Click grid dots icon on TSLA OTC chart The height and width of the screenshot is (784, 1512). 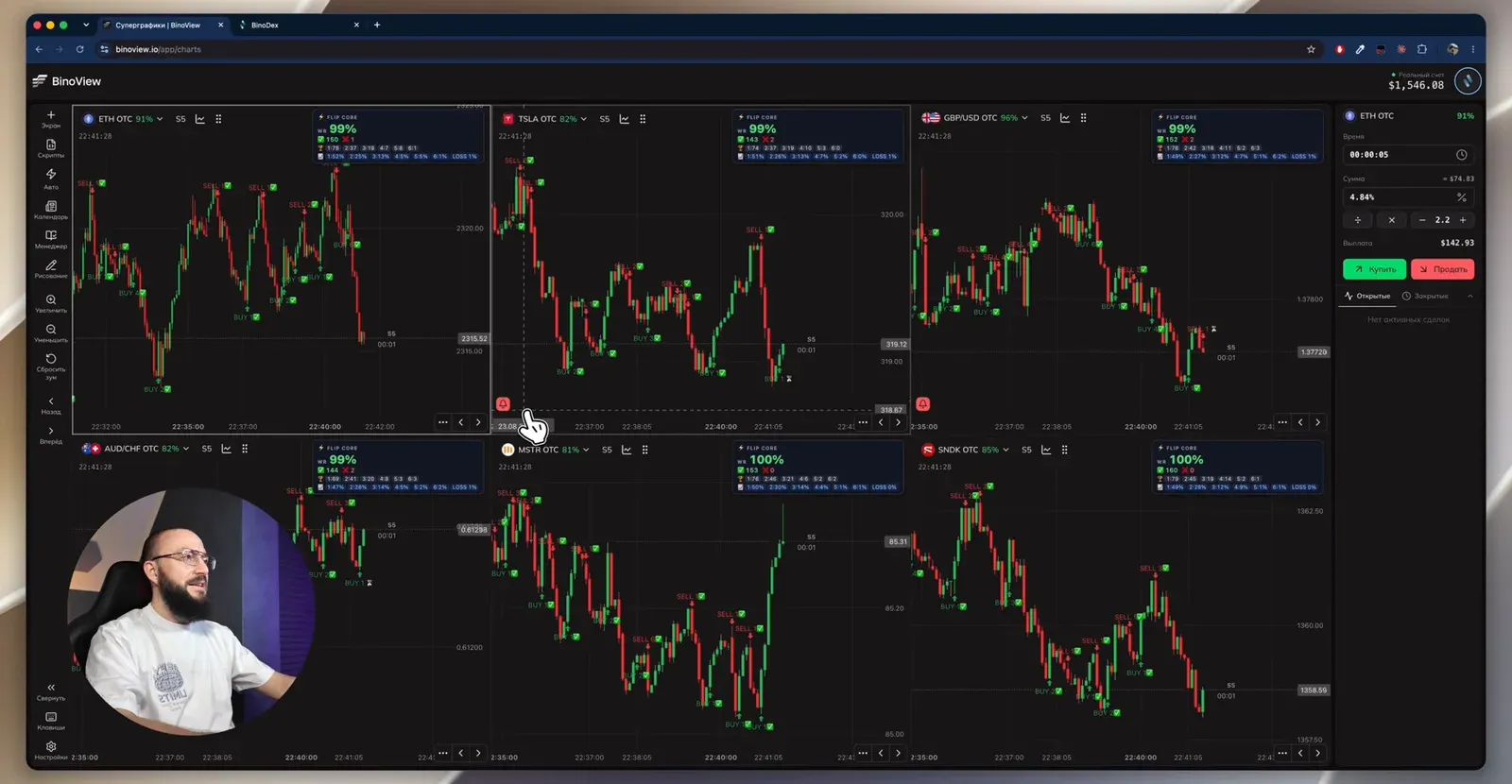coord(643,119)
